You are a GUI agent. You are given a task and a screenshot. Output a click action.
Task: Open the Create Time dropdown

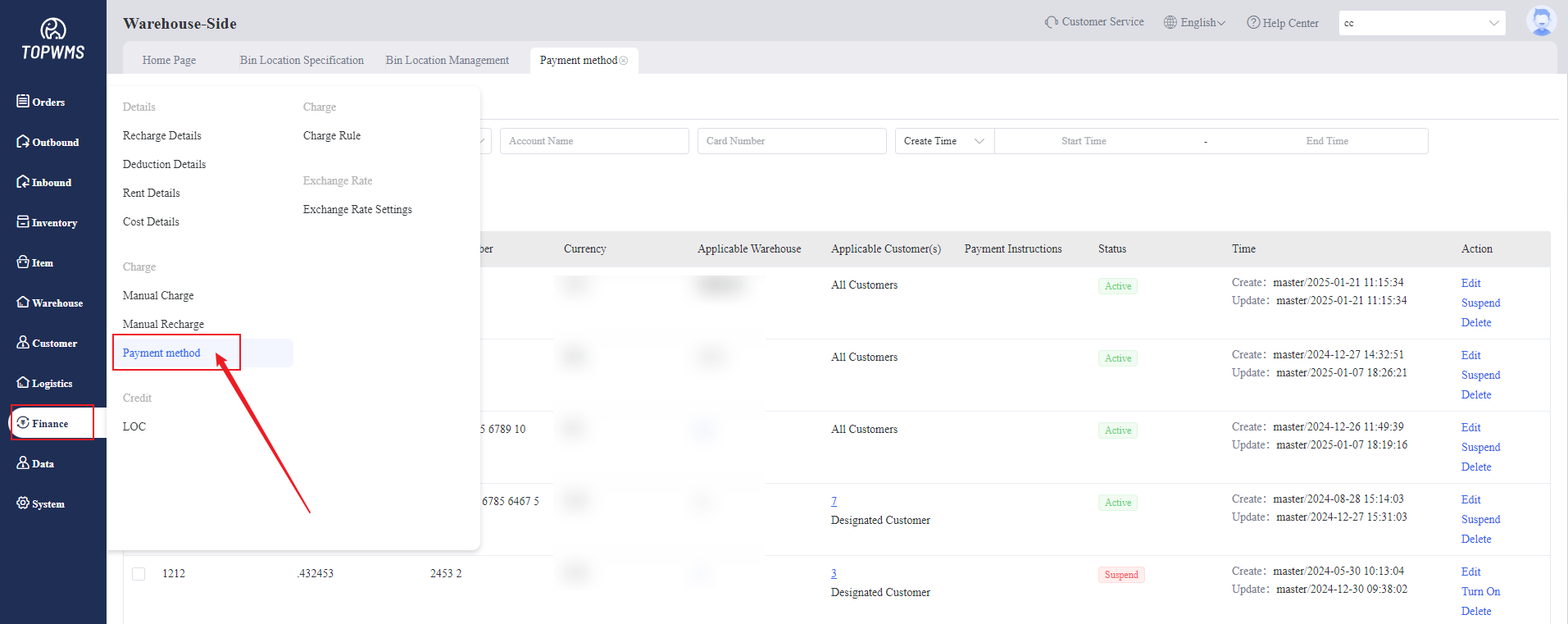point(943,141)
